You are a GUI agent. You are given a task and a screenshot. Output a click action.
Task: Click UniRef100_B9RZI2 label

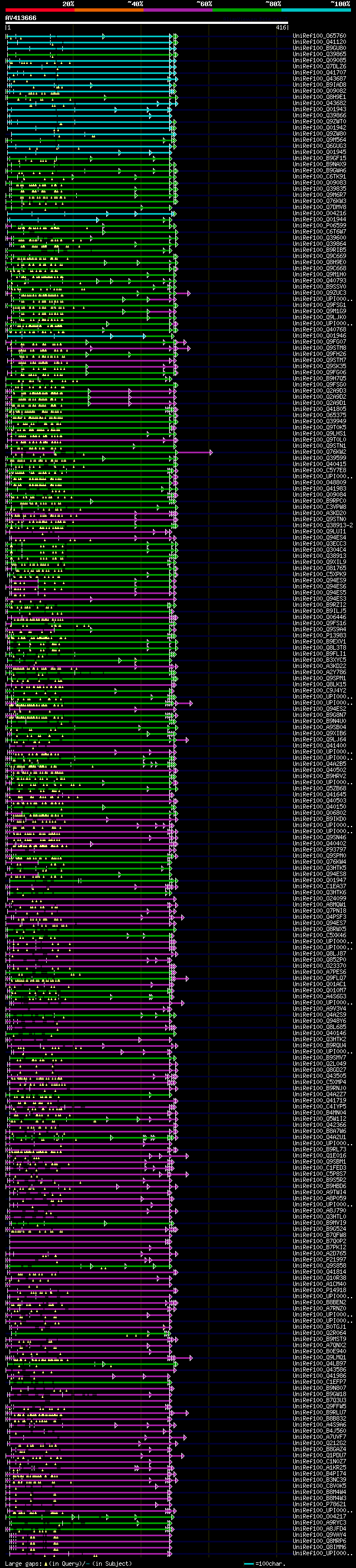tap(319, 605)
